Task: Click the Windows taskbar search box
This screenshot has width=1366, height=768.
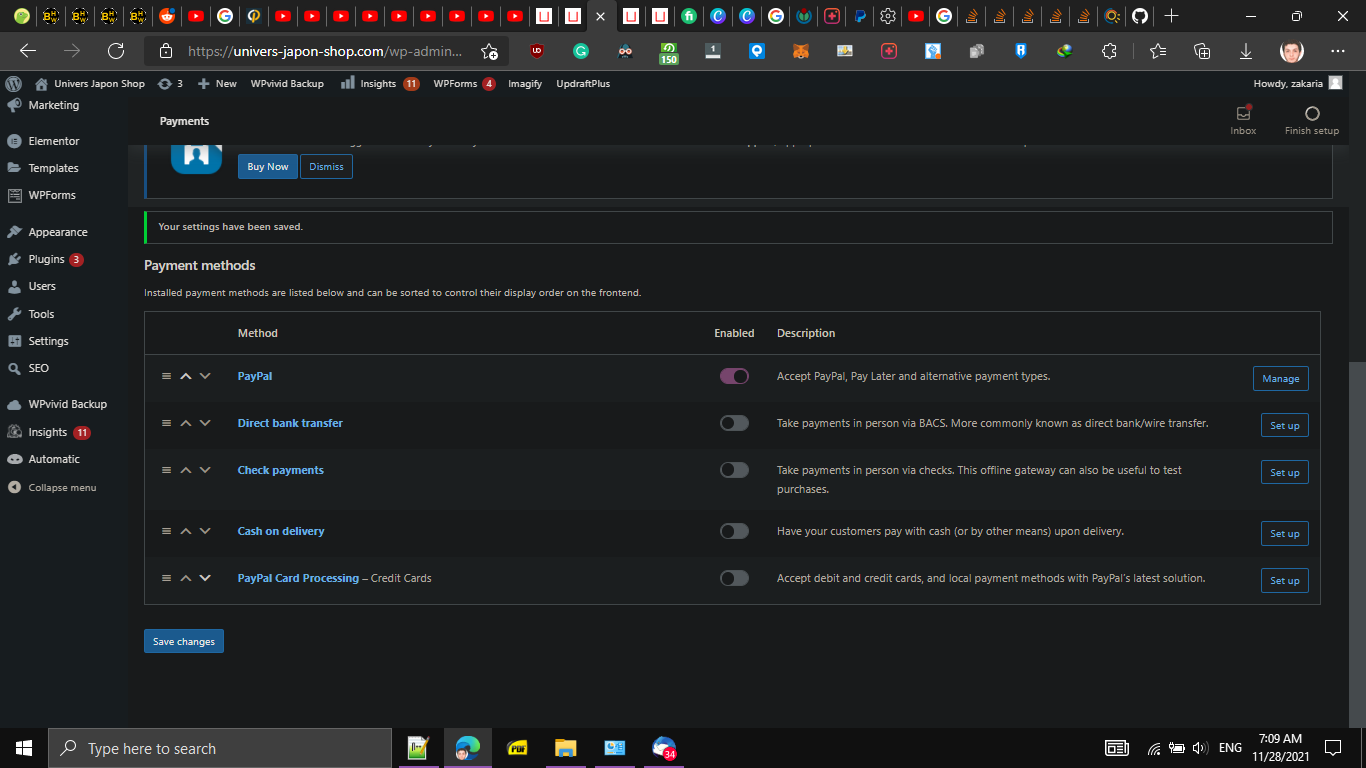Action: [220, 748]
